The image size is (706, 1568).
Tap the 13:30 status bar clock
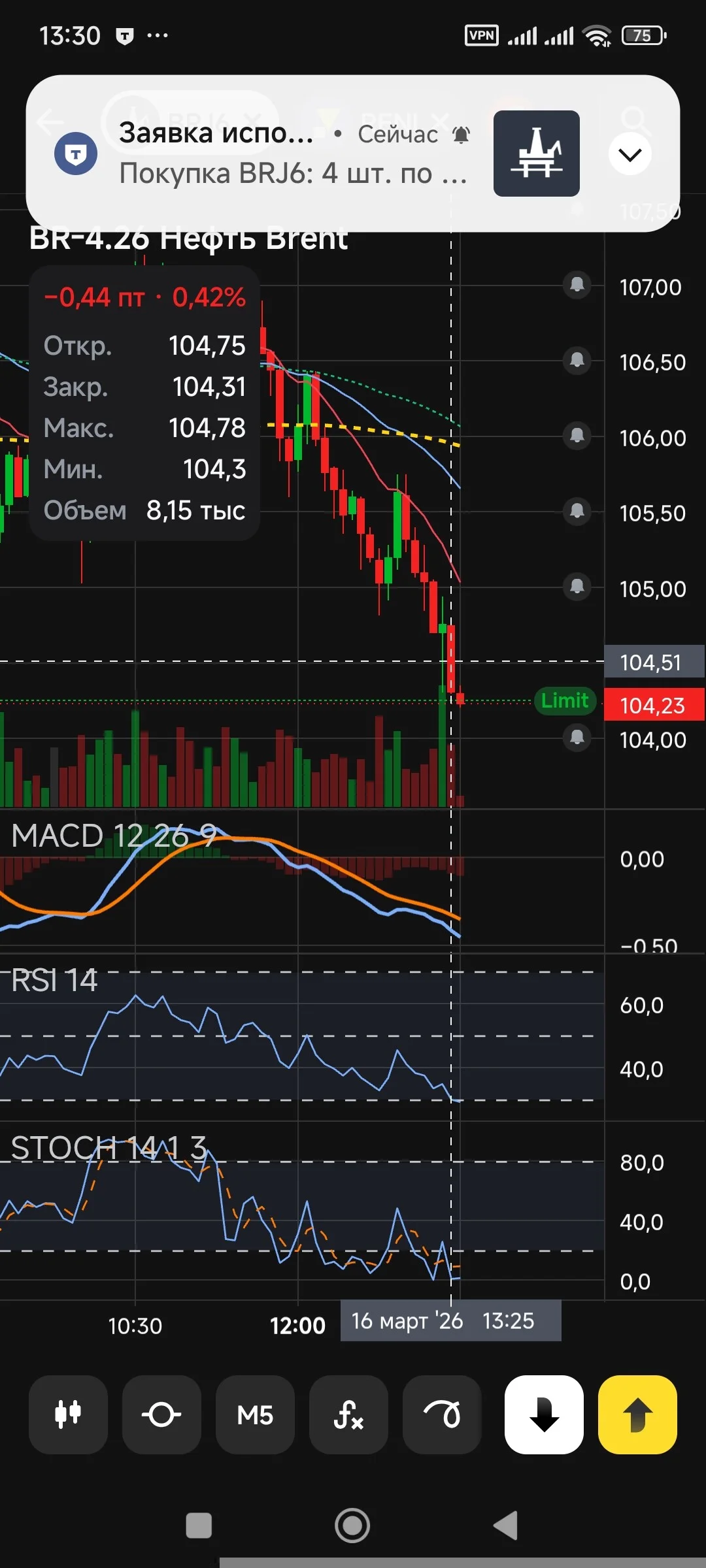(70, 35)
